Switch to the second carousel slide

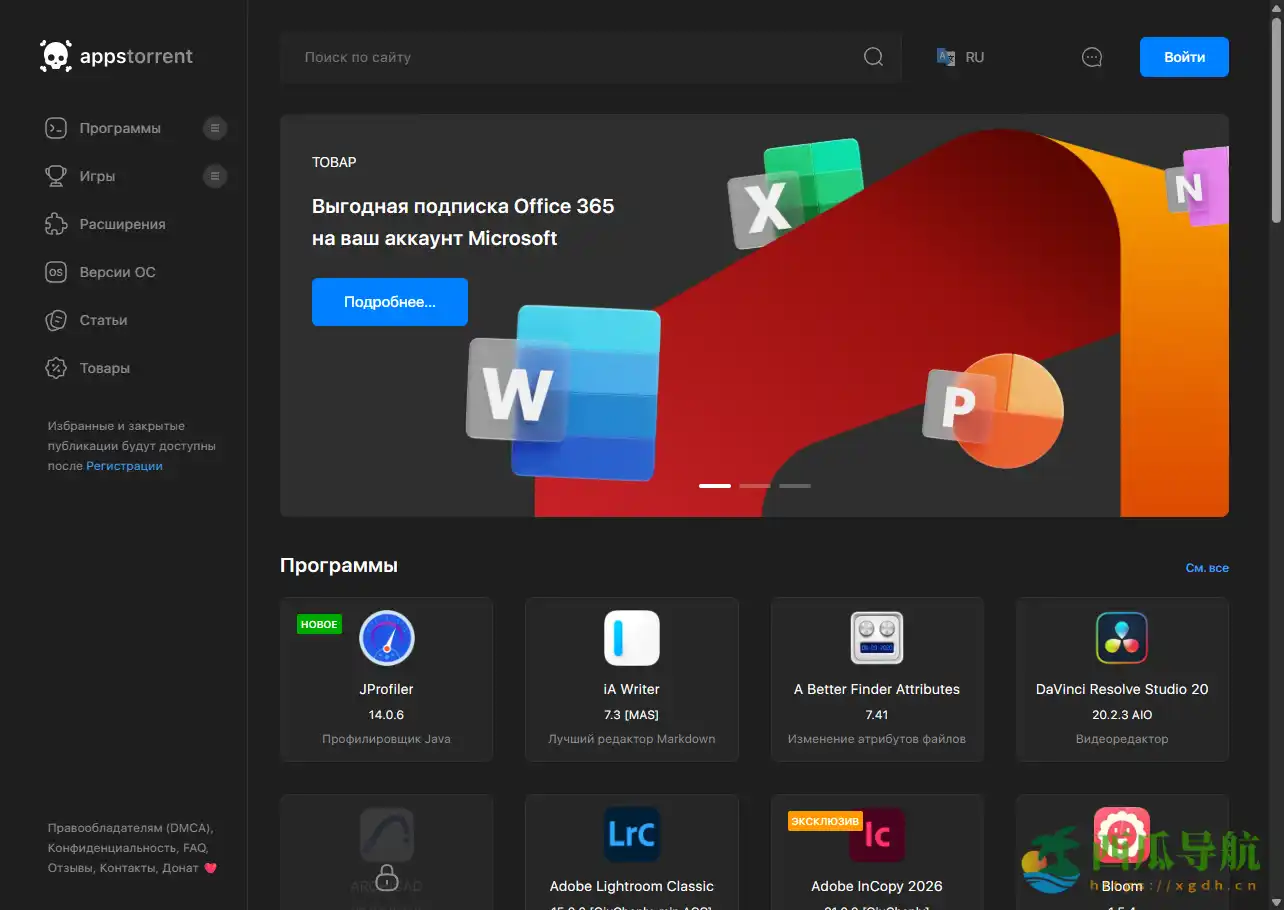(755, 485)
